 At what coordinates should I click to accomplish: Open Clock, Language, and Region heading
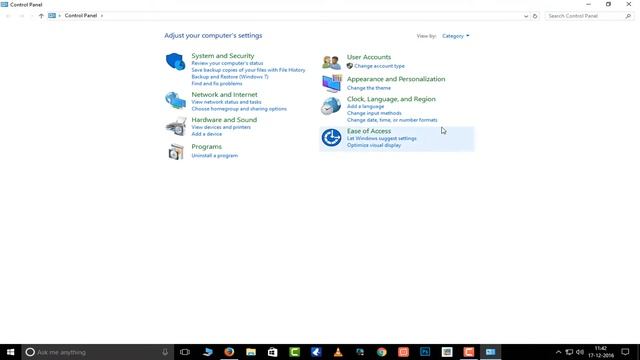391,99
